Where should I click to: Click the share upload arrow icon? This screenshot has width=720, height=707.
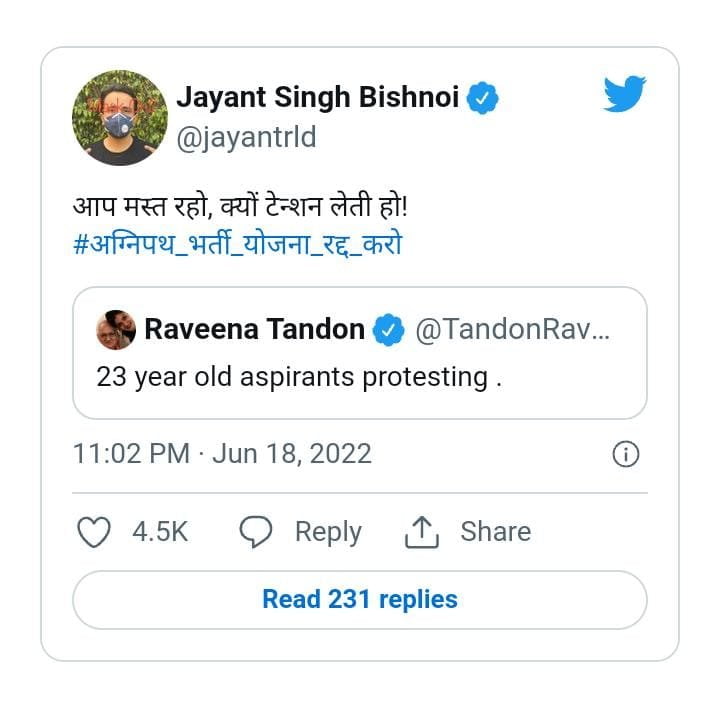(422, 533)
